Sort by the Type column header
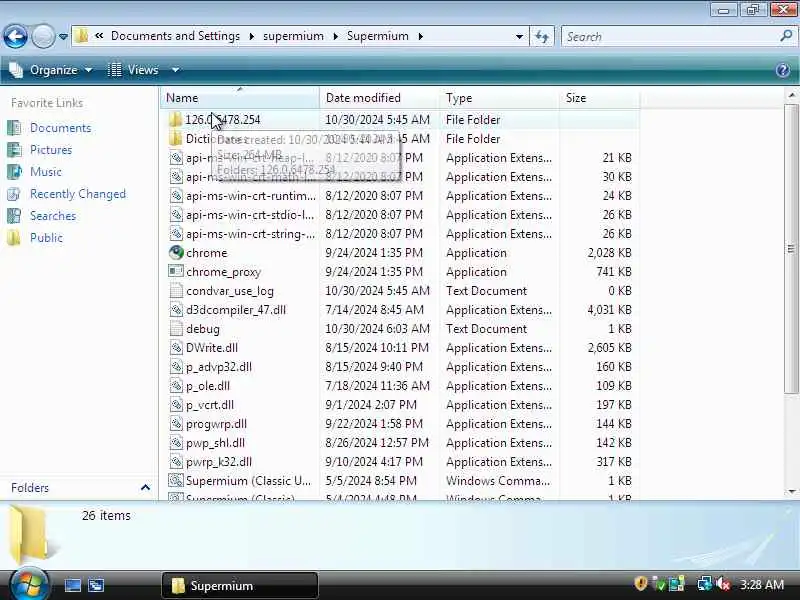Screen dimensions: 800x600 (x=499, y=98)
